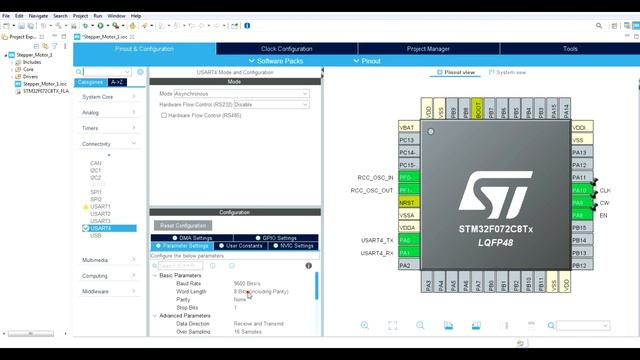Viewport: 640px width, 360px height.
Task: Click the Reset Configuration button
Action: (x=183, y=225)
